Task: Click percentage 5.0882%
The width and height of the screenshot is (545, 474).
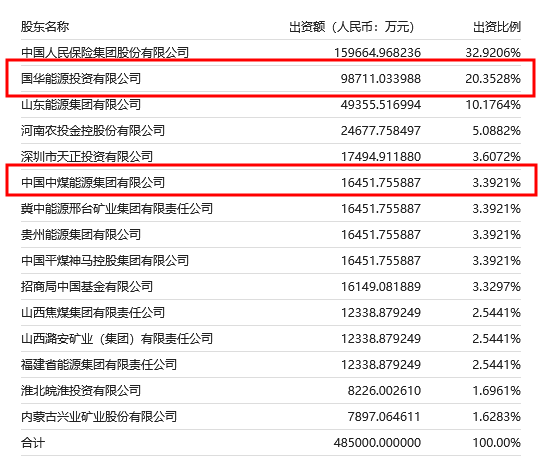Action: coord(496,131)
